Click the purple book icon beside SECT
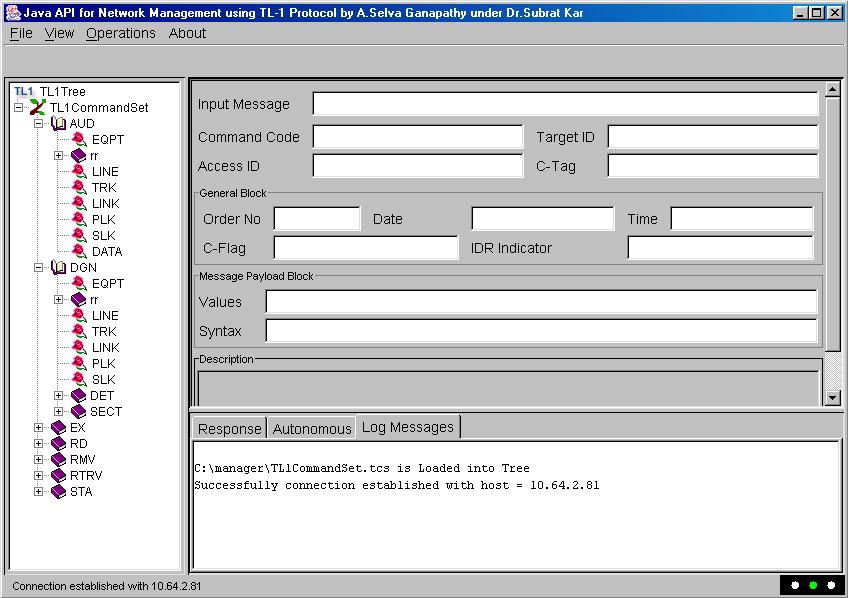 point(78,411)
